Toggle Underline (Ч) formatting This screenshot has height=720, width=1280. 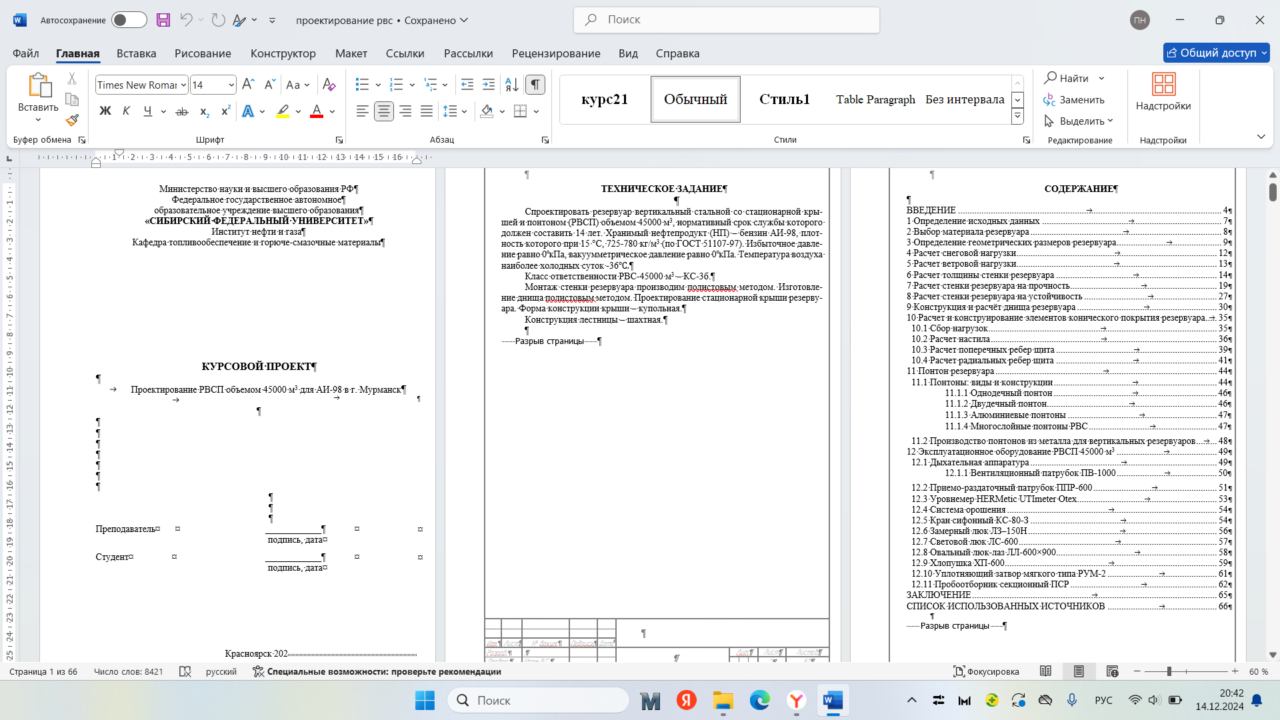click(147, 112)
